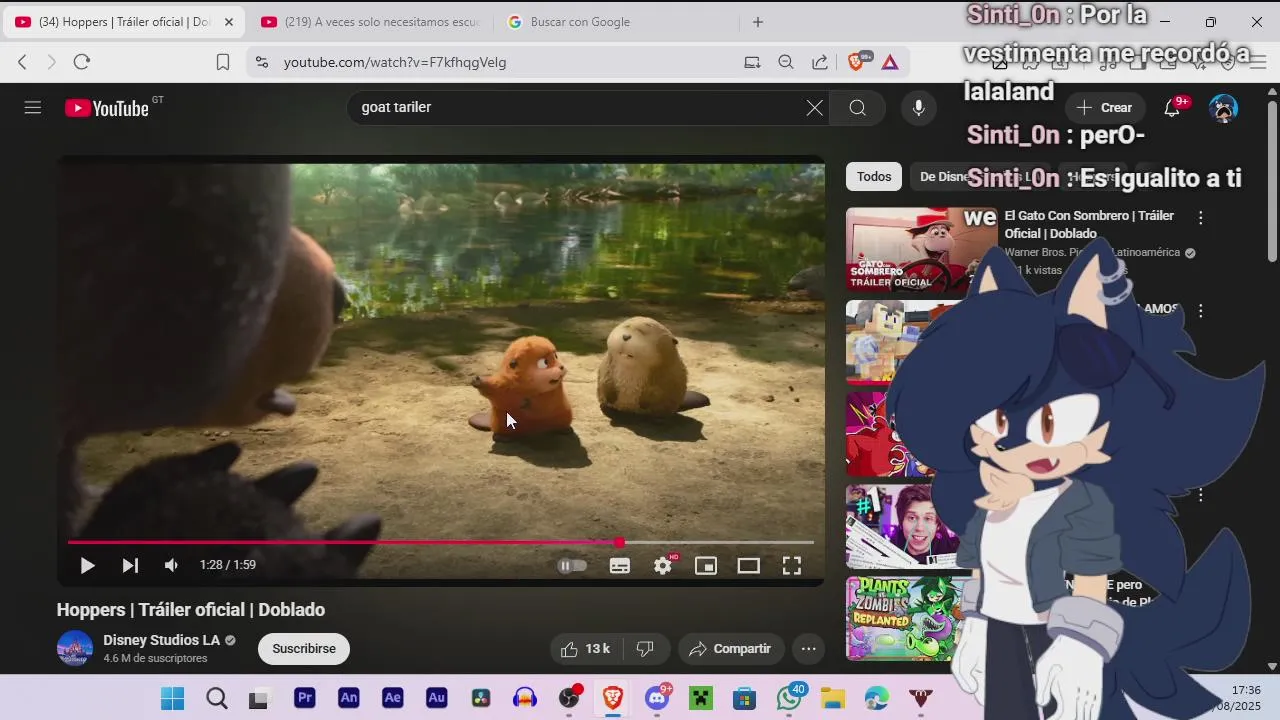Select the 'De Disney' filter chip
Screen dimensions: 1280x720
pyautogui.click(x=945, y=177)
